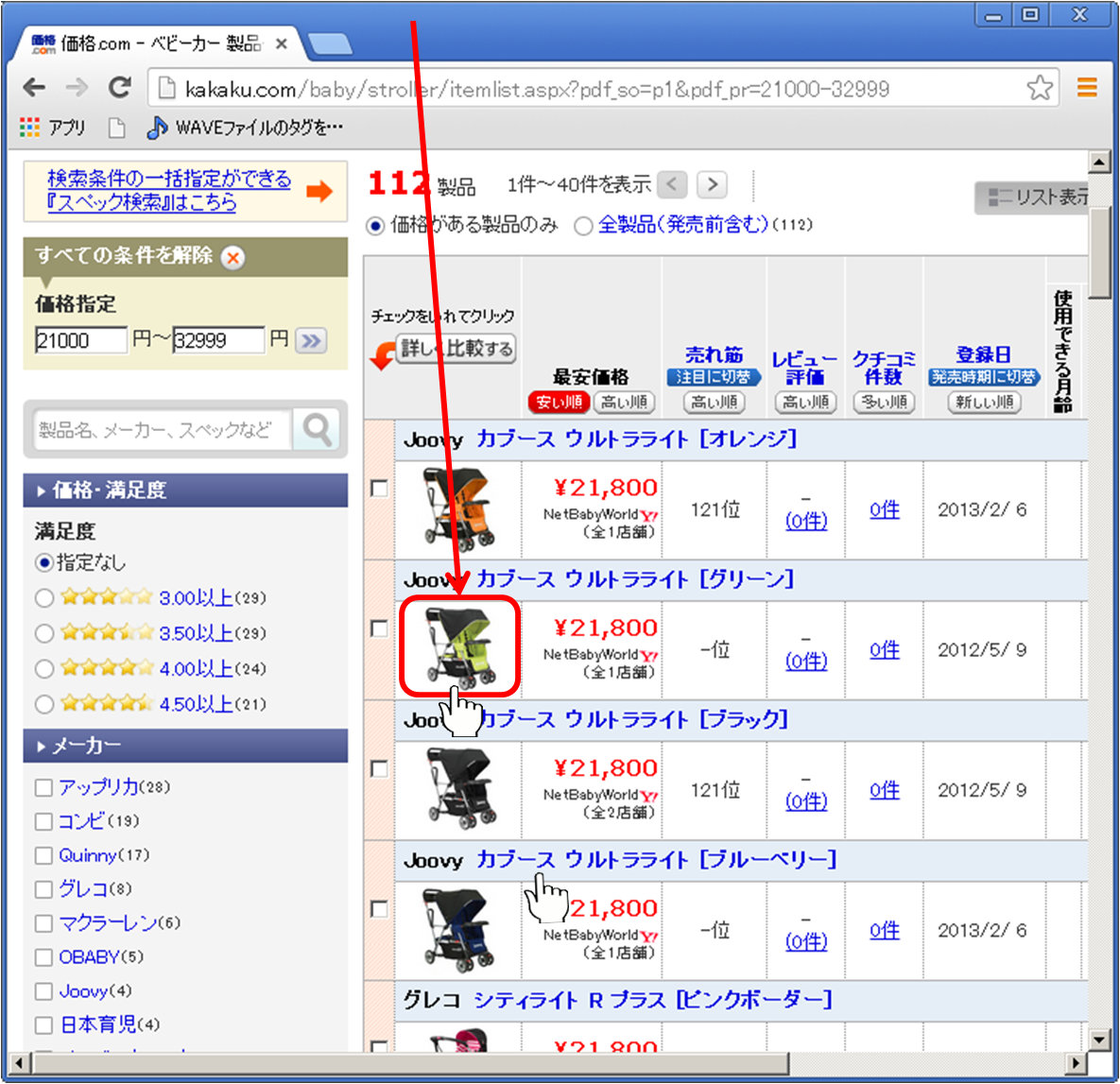Collapse the 価格・満足度 section header
This screenshot has width=1120, height=1084.
pyautogui.click(x=185, y=490)
